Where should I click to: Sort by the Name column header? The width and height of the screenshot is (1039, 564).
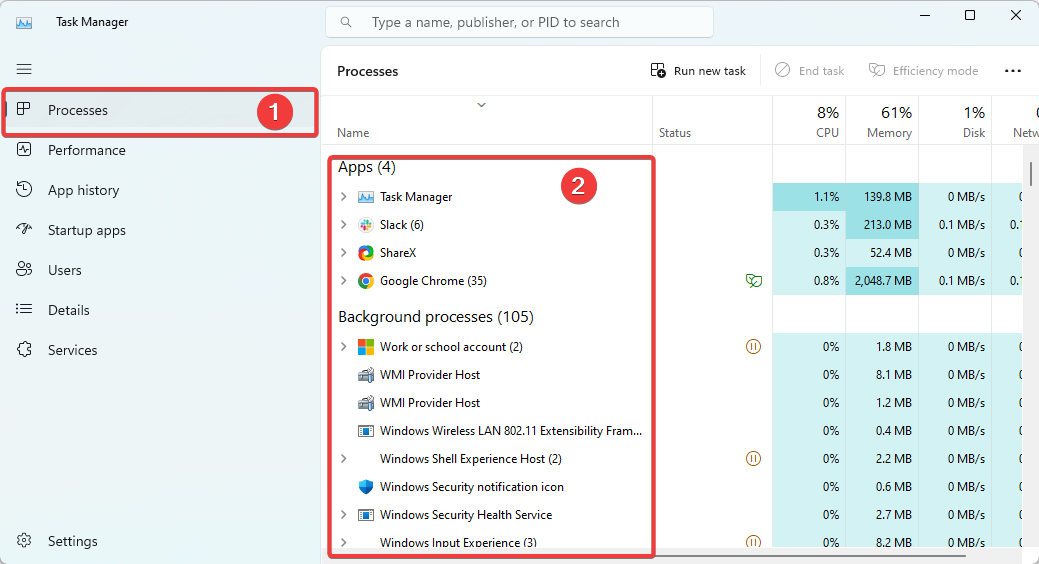tap(487, 120)
